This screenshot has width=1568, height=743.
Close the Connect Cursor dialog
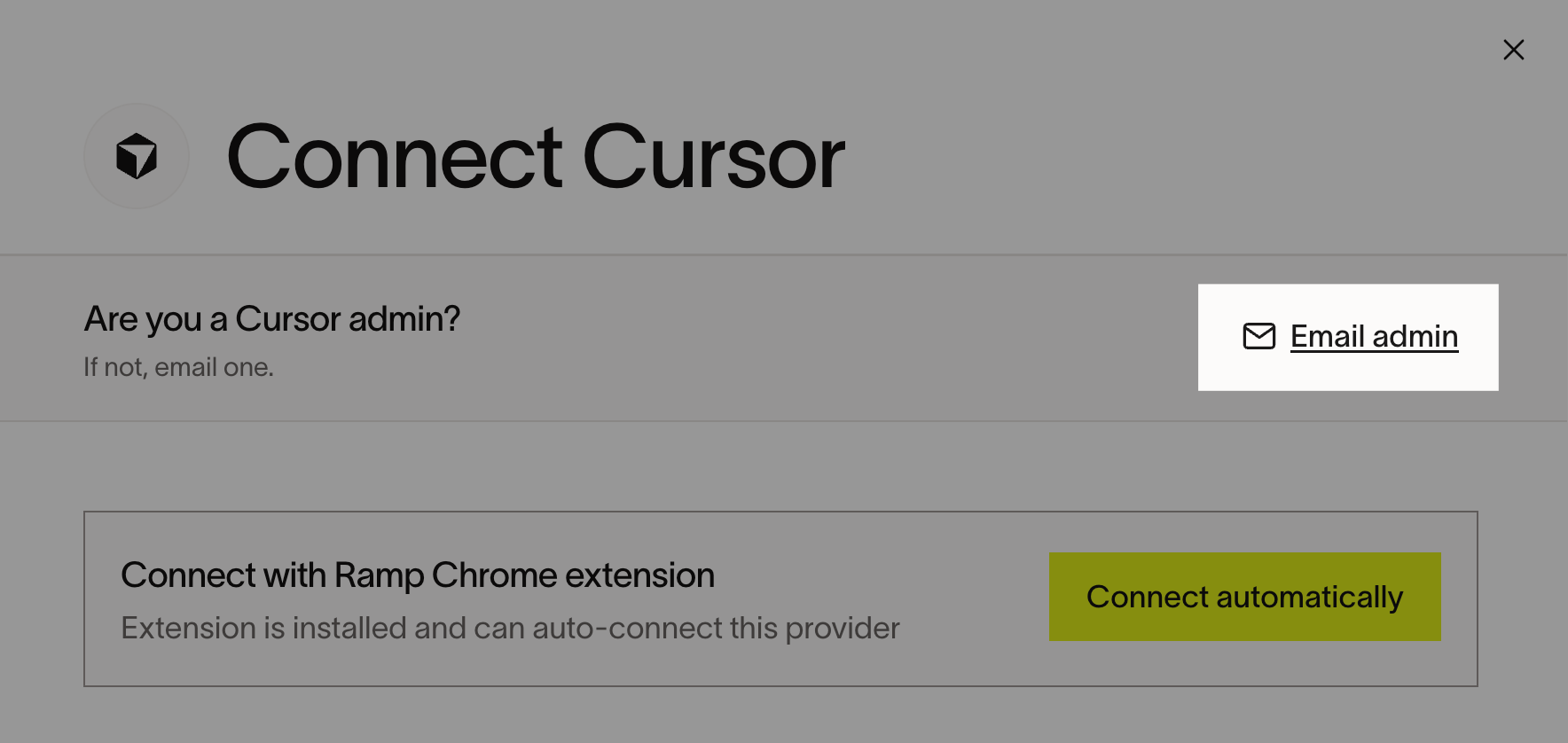[x=1513, y=50]
